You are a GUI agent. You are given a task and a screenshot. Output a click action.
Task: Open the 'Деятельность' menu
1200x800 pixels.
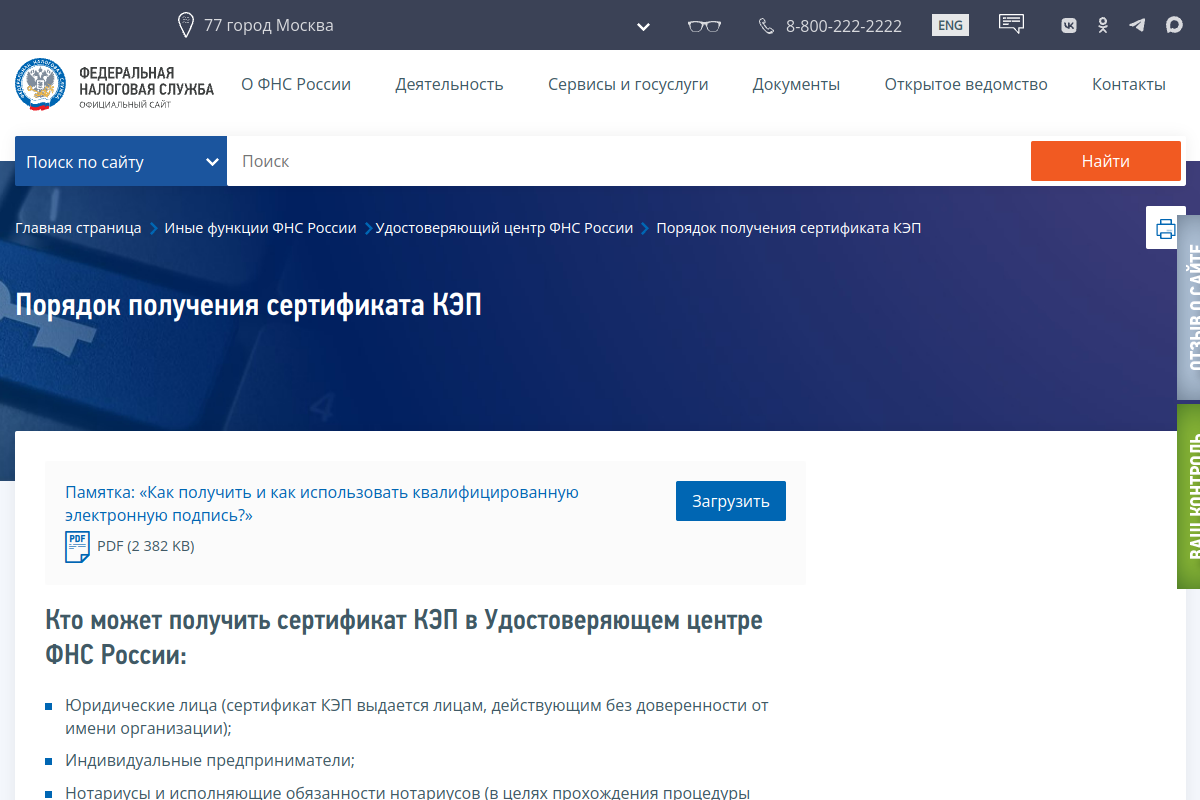click(x=449, y=85)
